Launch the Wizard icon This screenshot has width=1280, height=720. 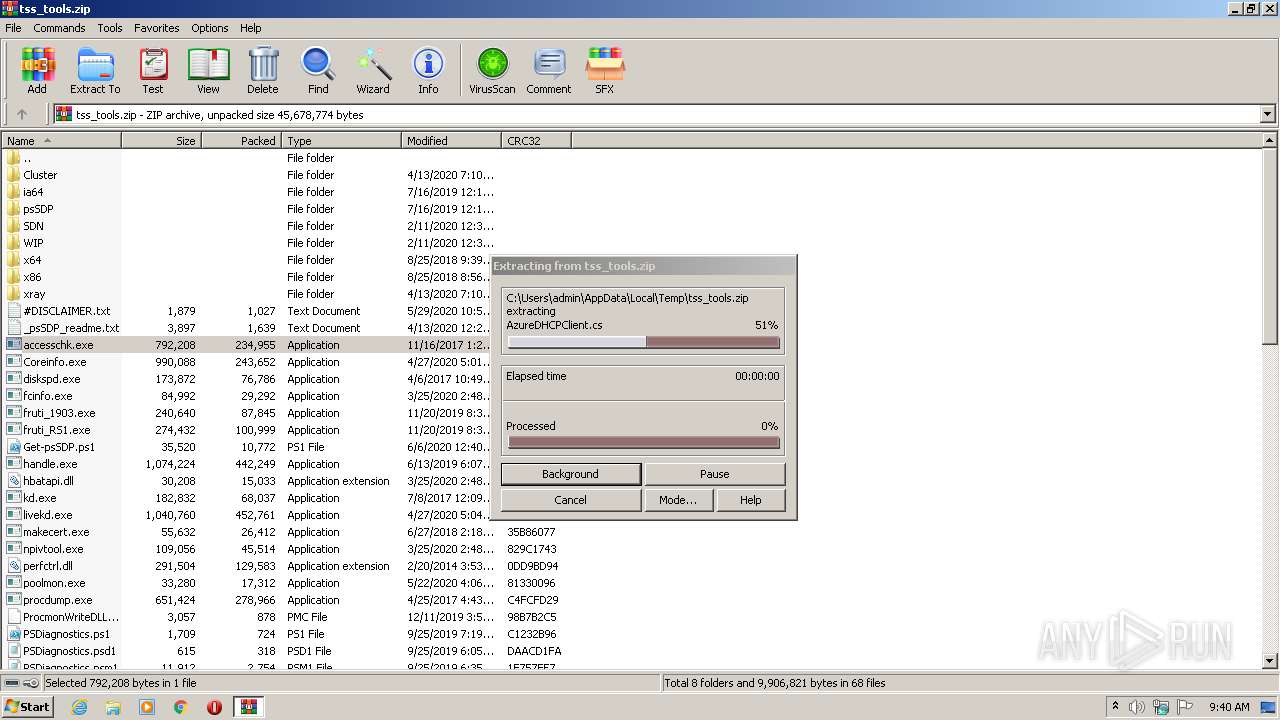point(373,71)
